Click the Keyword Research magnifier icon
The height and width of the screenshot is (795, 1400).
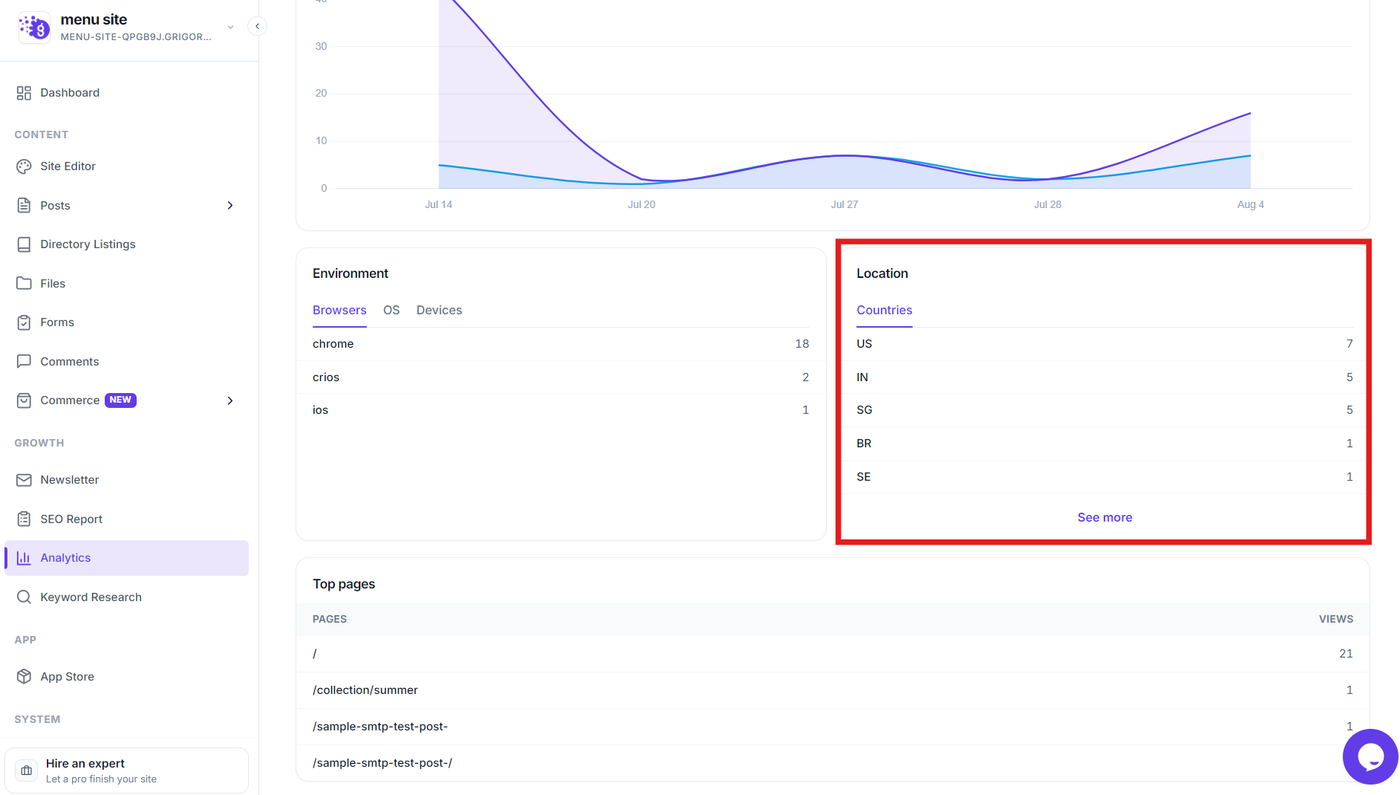pyautogui.click(x=24, y=597)
